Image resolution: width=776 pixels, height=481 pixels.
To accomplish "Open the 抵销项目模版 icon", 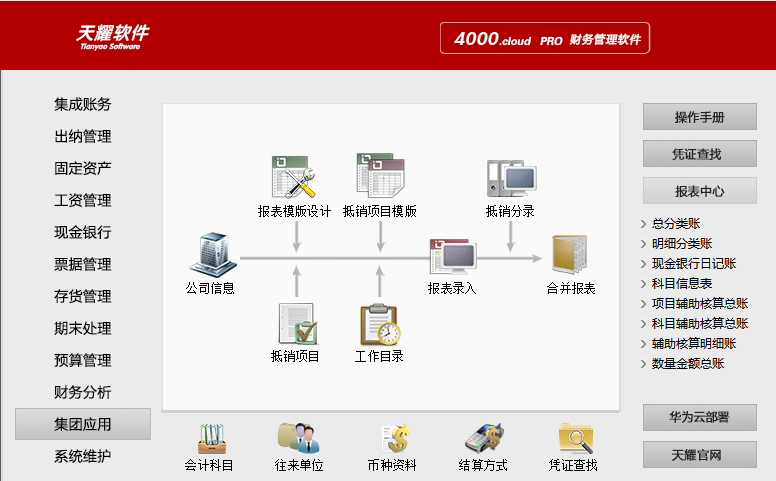I will point(379,176).
